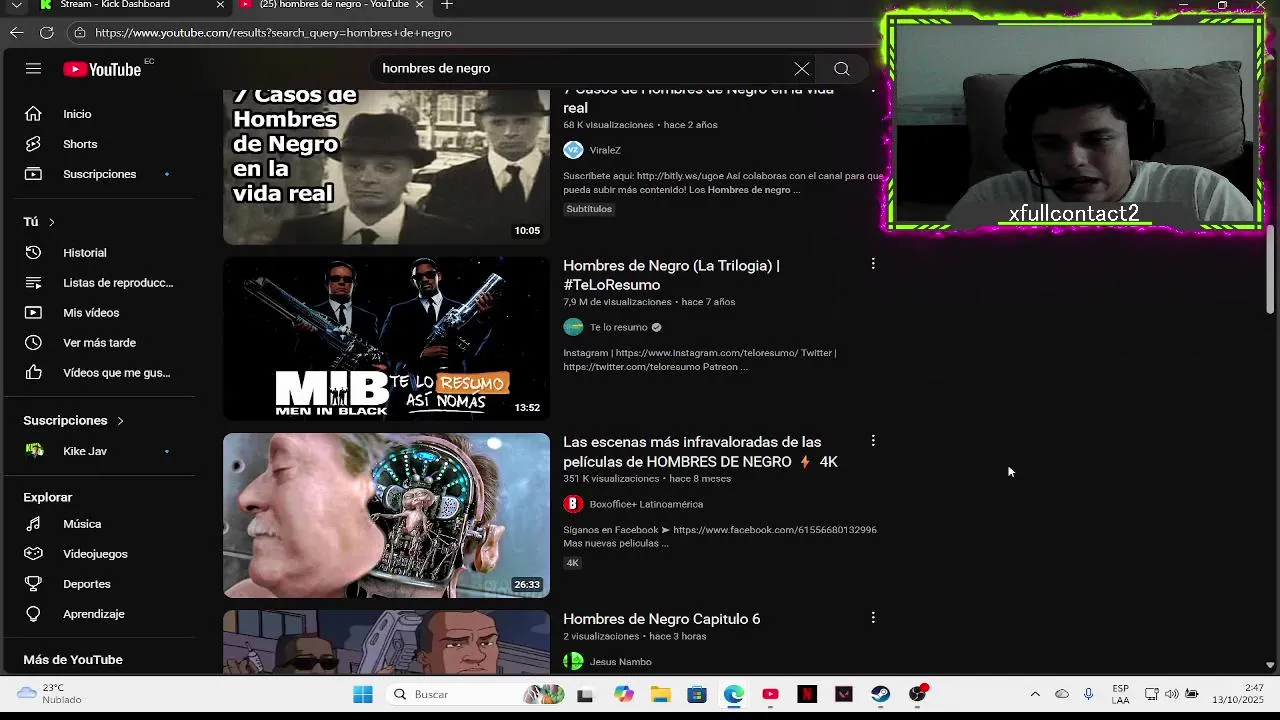Screen dimensions: 1280x720
Task: Show hidden system tray icons chevron
Action: click(x=1035, y=694)
